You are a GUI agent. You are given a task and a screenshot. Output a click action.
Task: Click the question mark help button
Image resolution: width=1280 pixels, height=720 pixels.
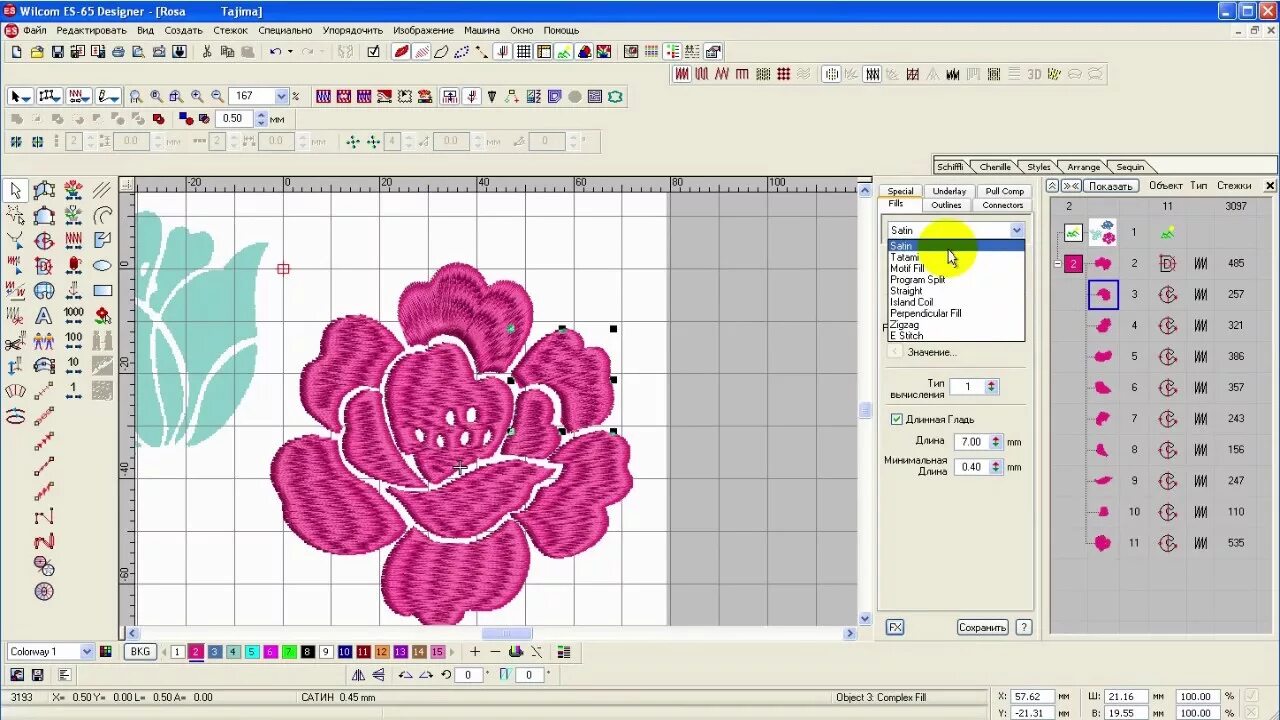coord(1023,628)
